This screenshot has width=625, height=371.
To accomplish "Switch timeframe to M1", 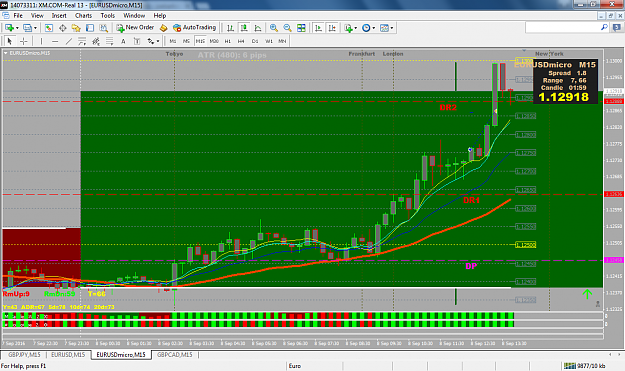I will (173, 41).
